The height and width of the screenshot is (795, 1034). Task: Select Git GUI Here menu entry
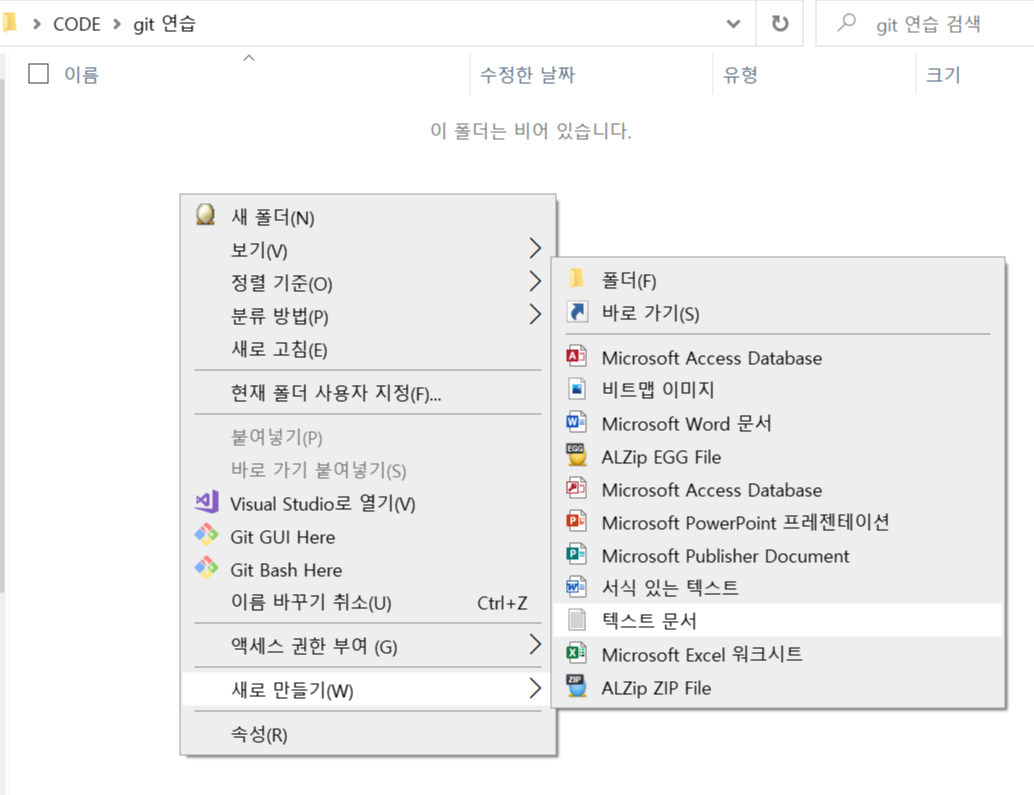pos(368,537)
